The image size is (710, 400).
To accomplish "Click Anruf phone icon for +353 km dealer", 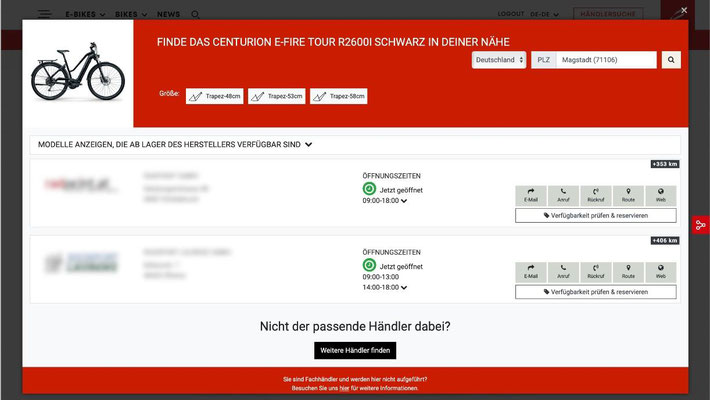I will click(x=563, y=195).
